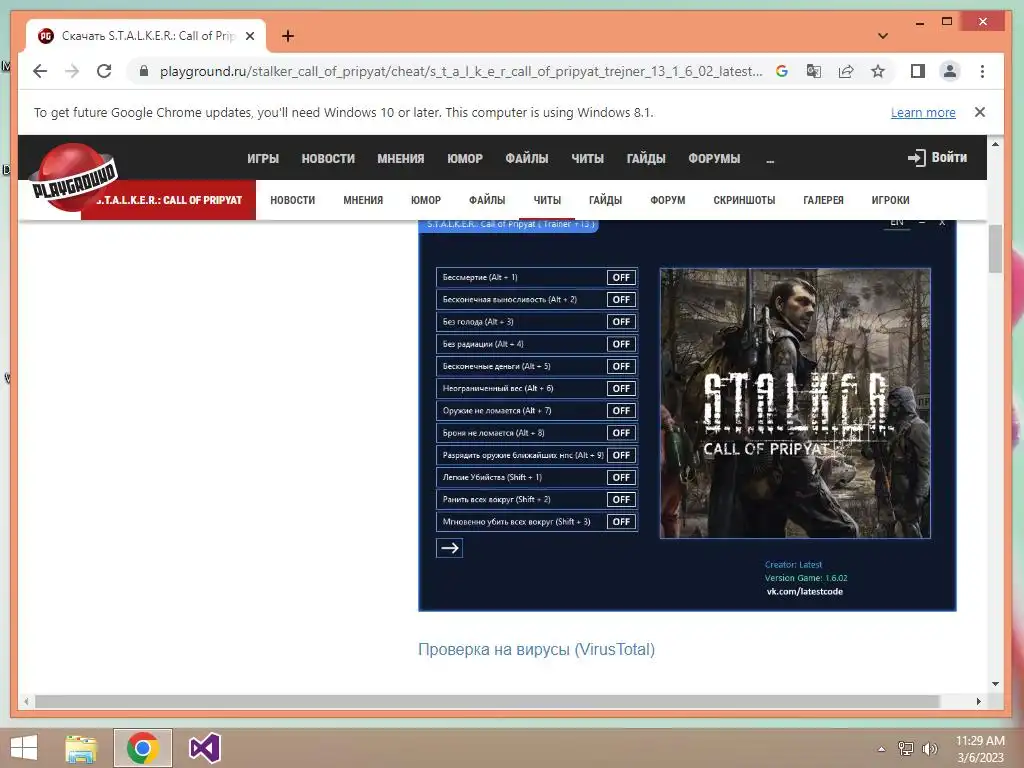Open a new browser tab
1024x768 pixels.
288,36
